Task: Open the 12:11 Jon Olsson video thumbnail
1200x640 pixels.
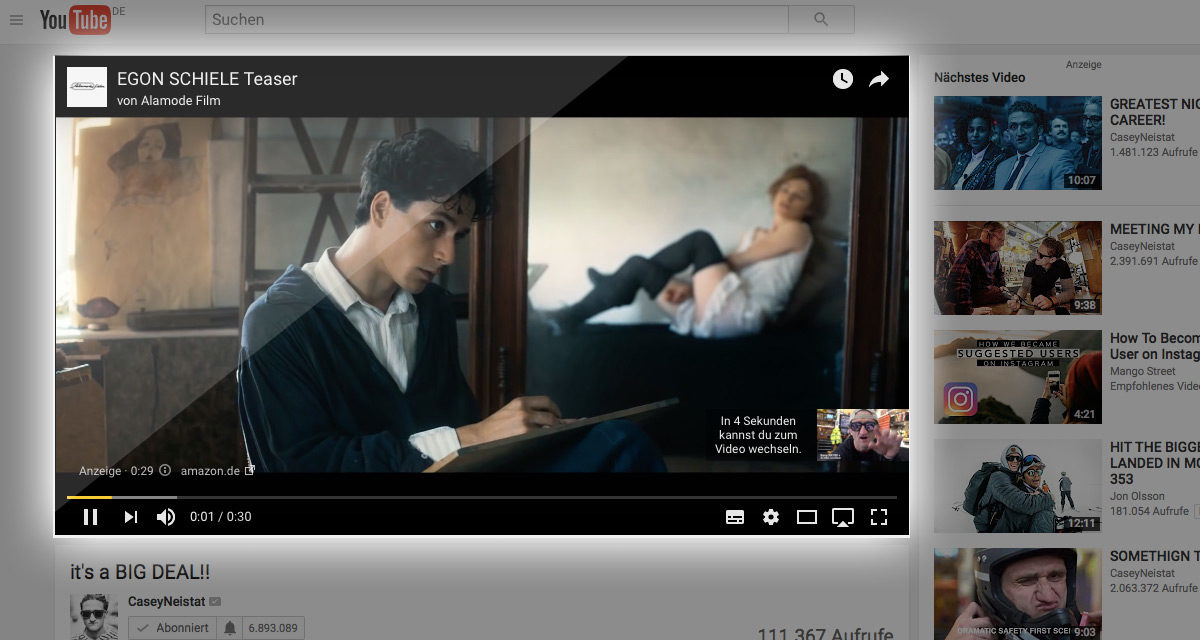Action: click(1017, 486)
